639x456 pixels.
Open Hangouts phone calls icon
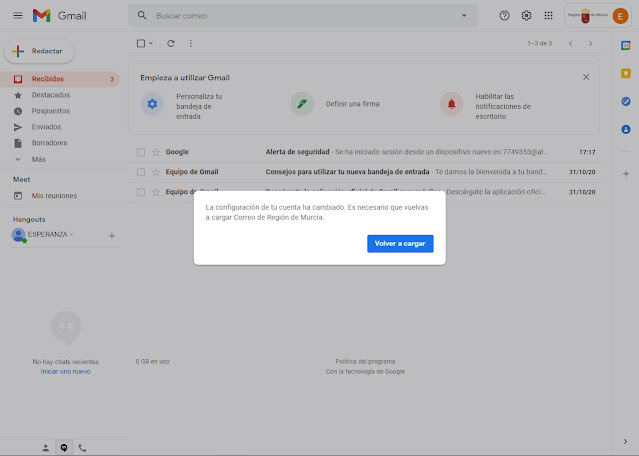82,448
